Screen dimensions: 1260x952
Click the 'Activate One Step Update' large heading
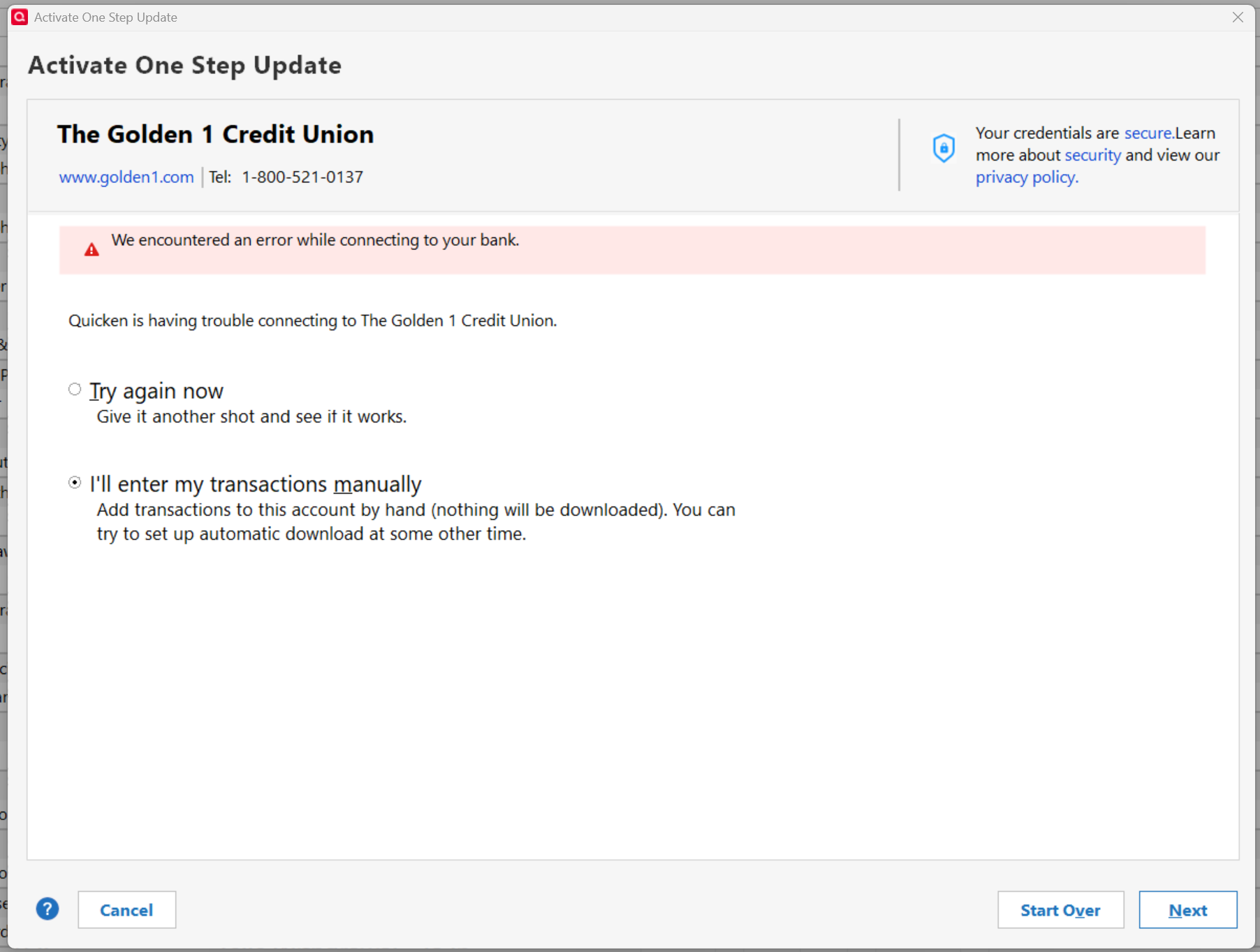point(184,66)
